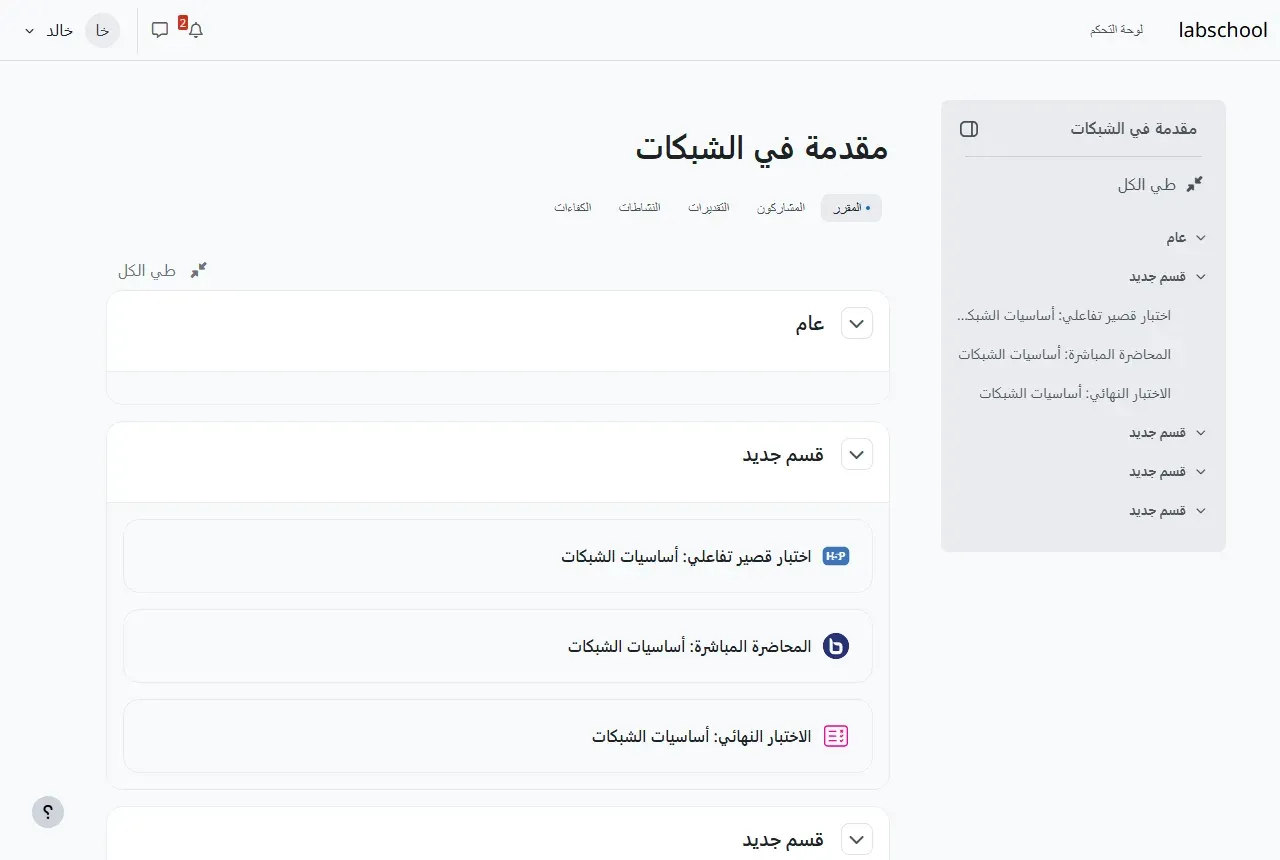Click the user name خالد
The width and height of the screenshot is (1280, 860).
(x=60, y=31)
